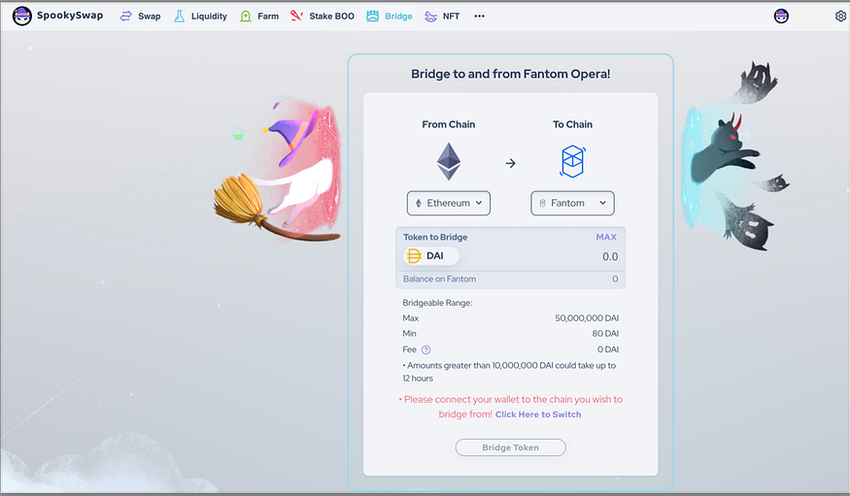
Task: Click the Bridgeable Range label
Action: pos(437,302)
